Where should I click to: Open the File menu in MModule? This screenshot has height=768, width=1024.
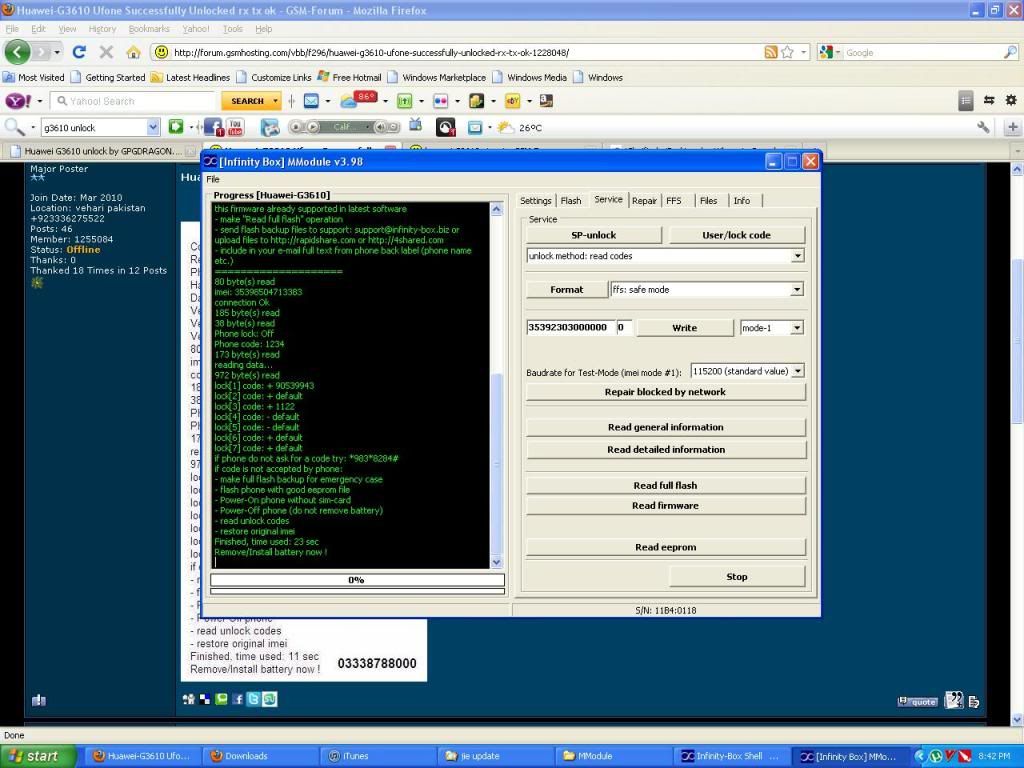click(x=213, y=179)
